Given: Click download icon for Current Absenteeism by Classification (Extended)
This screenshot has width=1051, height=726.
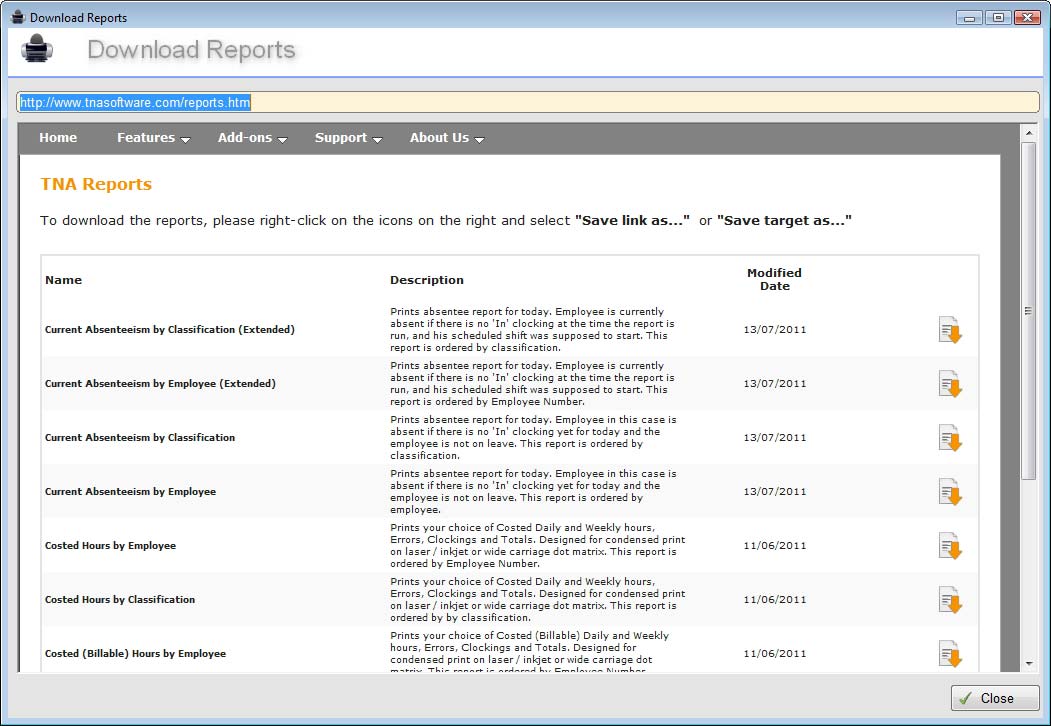Looking at the screenshot, I should click(x=949, y=330).
